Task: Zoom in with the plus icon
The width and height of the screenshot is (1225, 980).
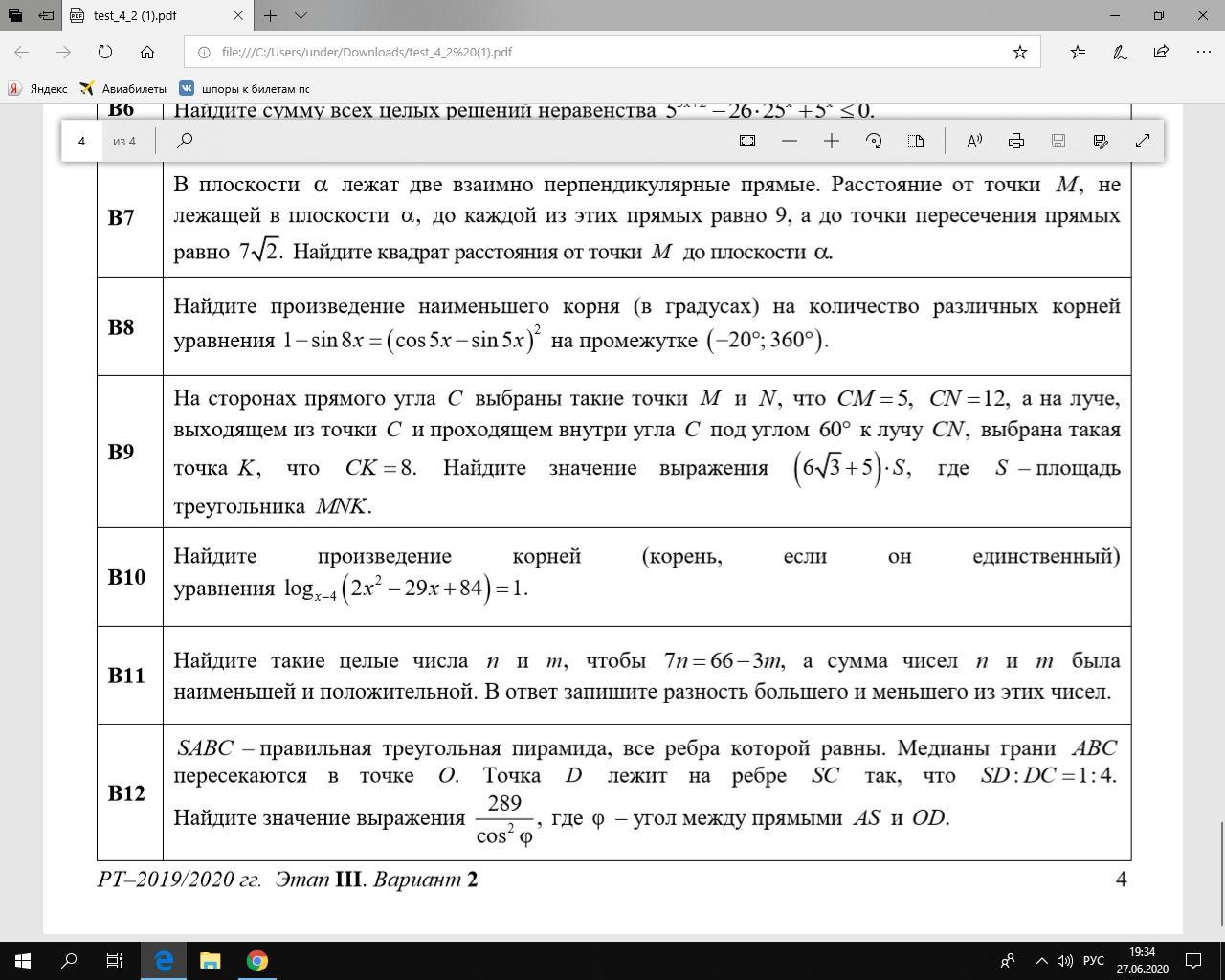Action: coord(832,141)
